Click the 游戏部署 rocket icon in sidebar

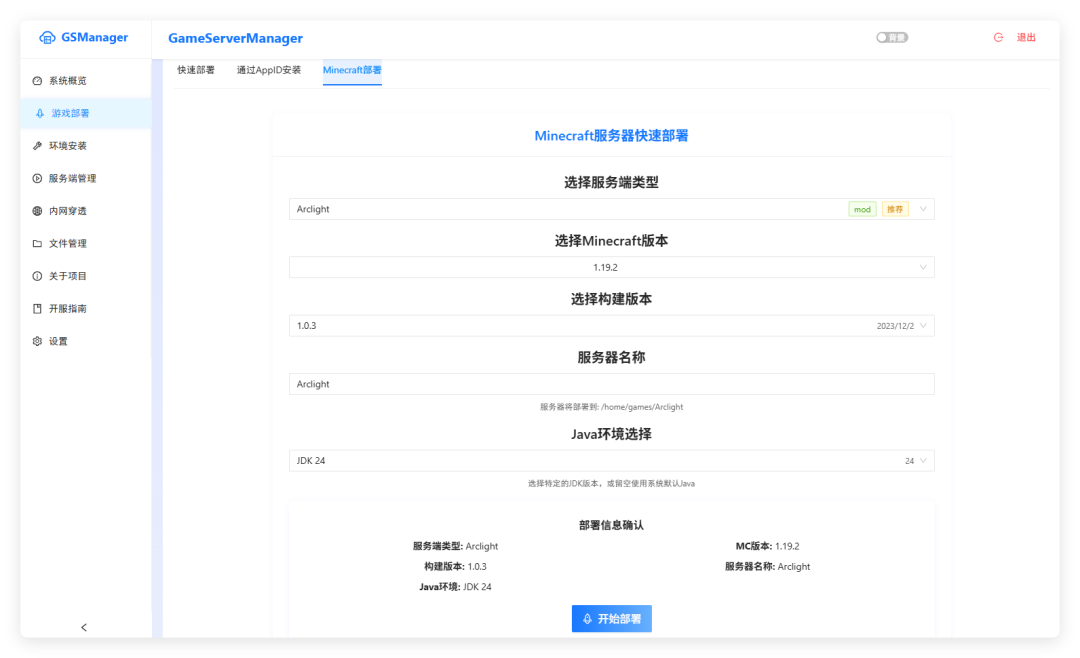click(x=40, y=113)
